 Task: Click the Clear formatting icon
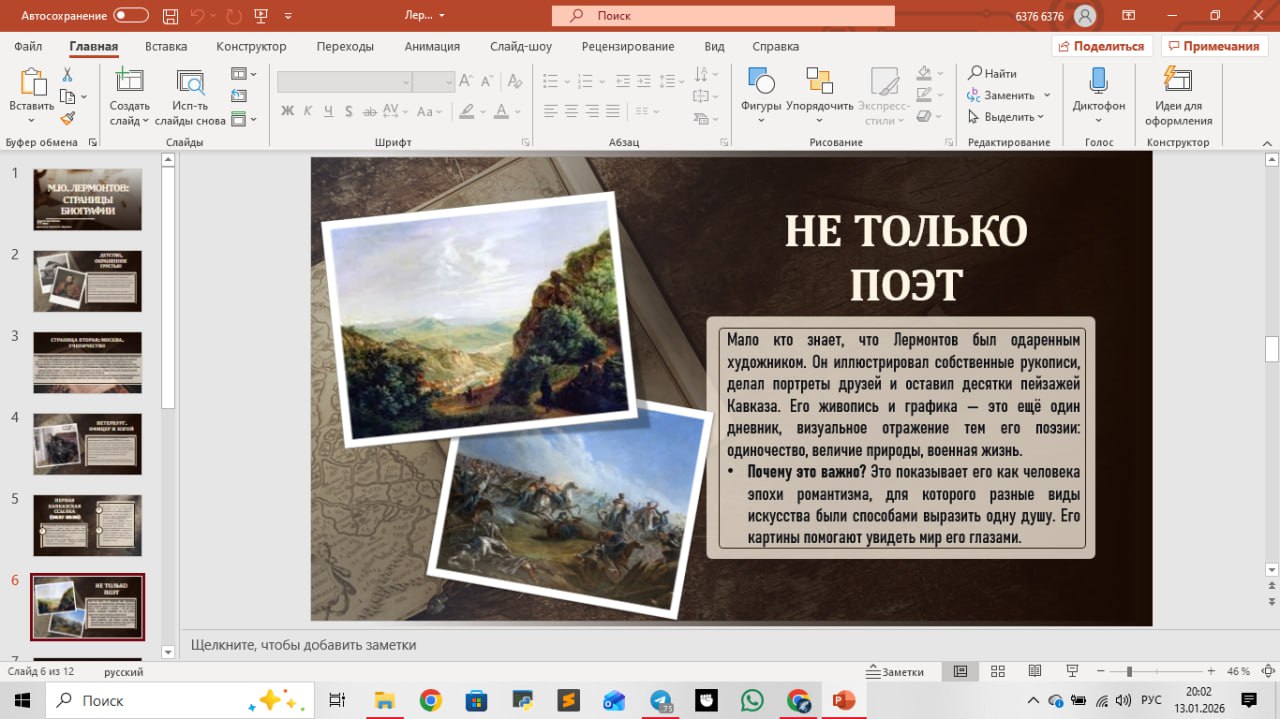coord(514,82)
